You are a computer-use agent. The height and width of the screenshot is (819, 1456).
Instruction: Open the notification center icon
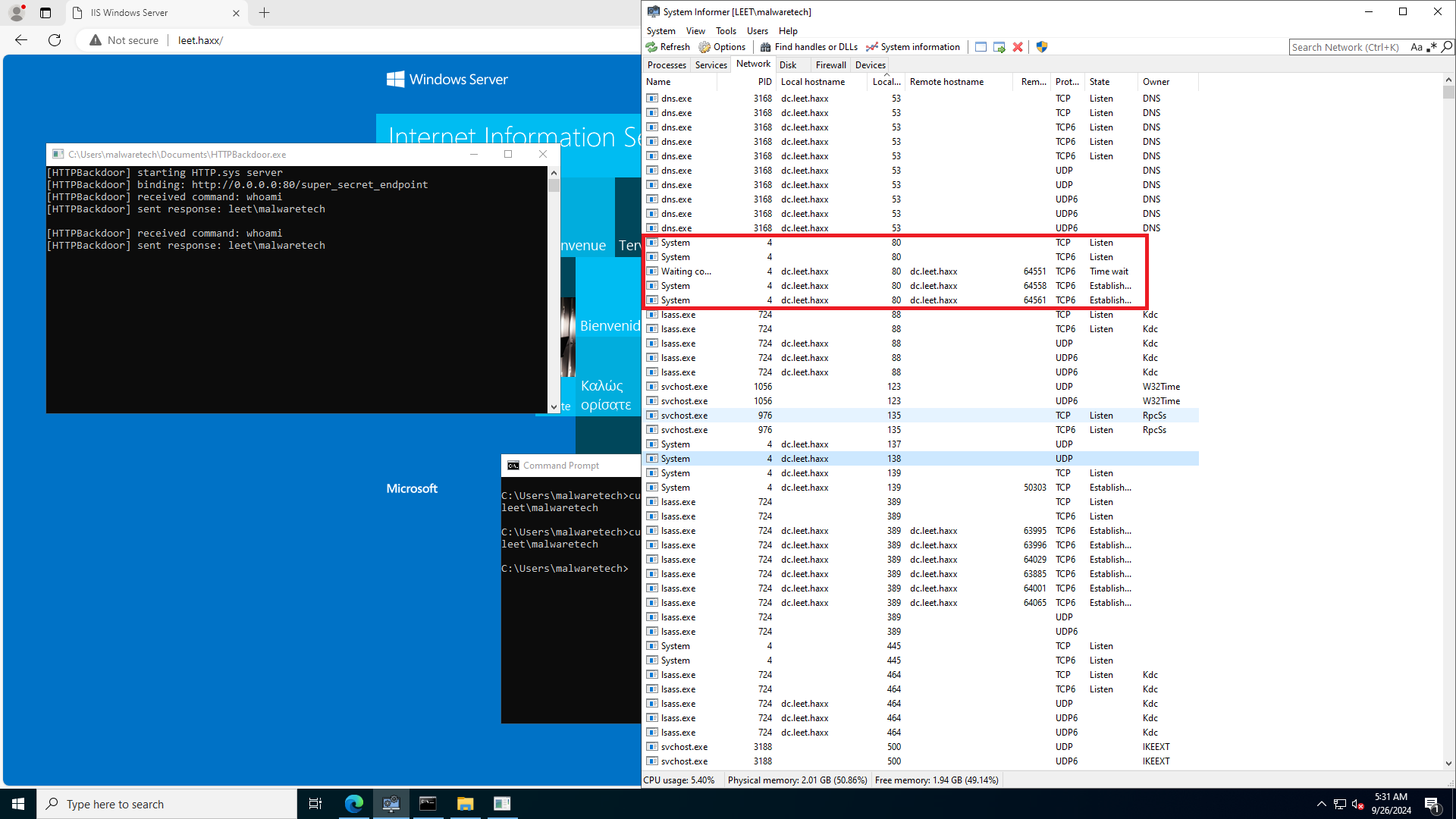tap(1432, 804)
